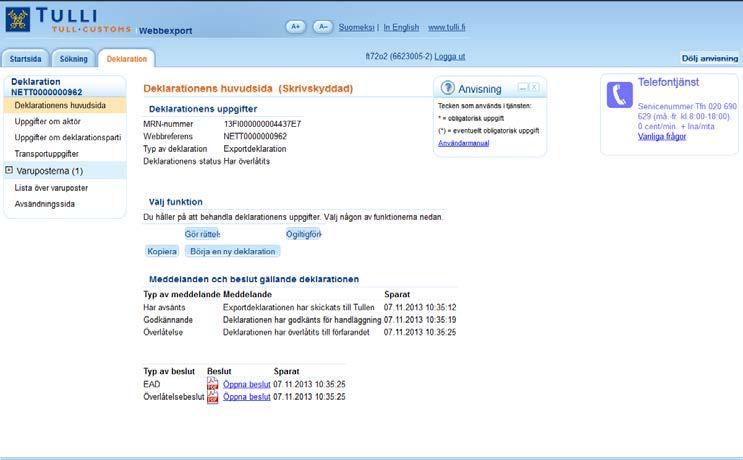
Task: Click Dölj anvisning to hide instructions
Action: pyautogui.click(x=710, y=58)
